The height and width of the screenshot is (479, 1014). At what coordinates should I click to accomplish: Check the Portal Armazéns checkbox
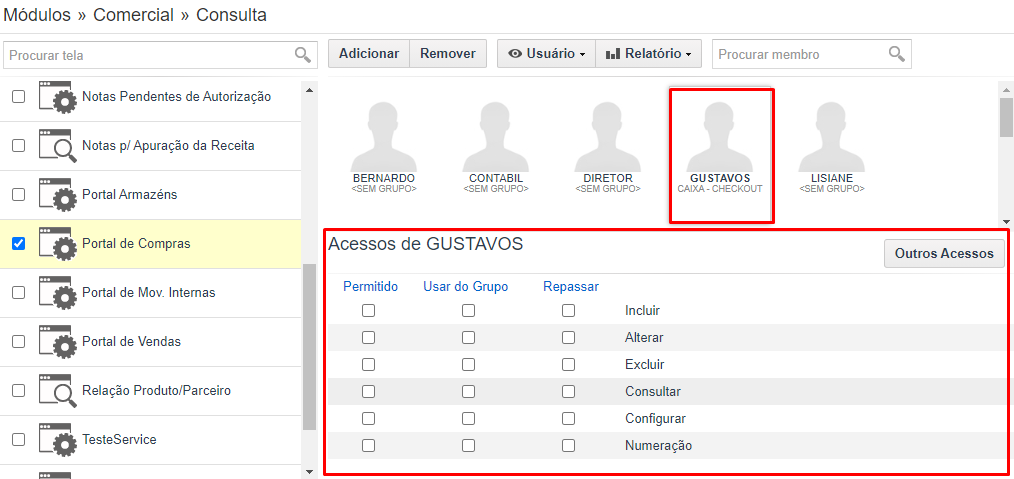click(19, 195)
